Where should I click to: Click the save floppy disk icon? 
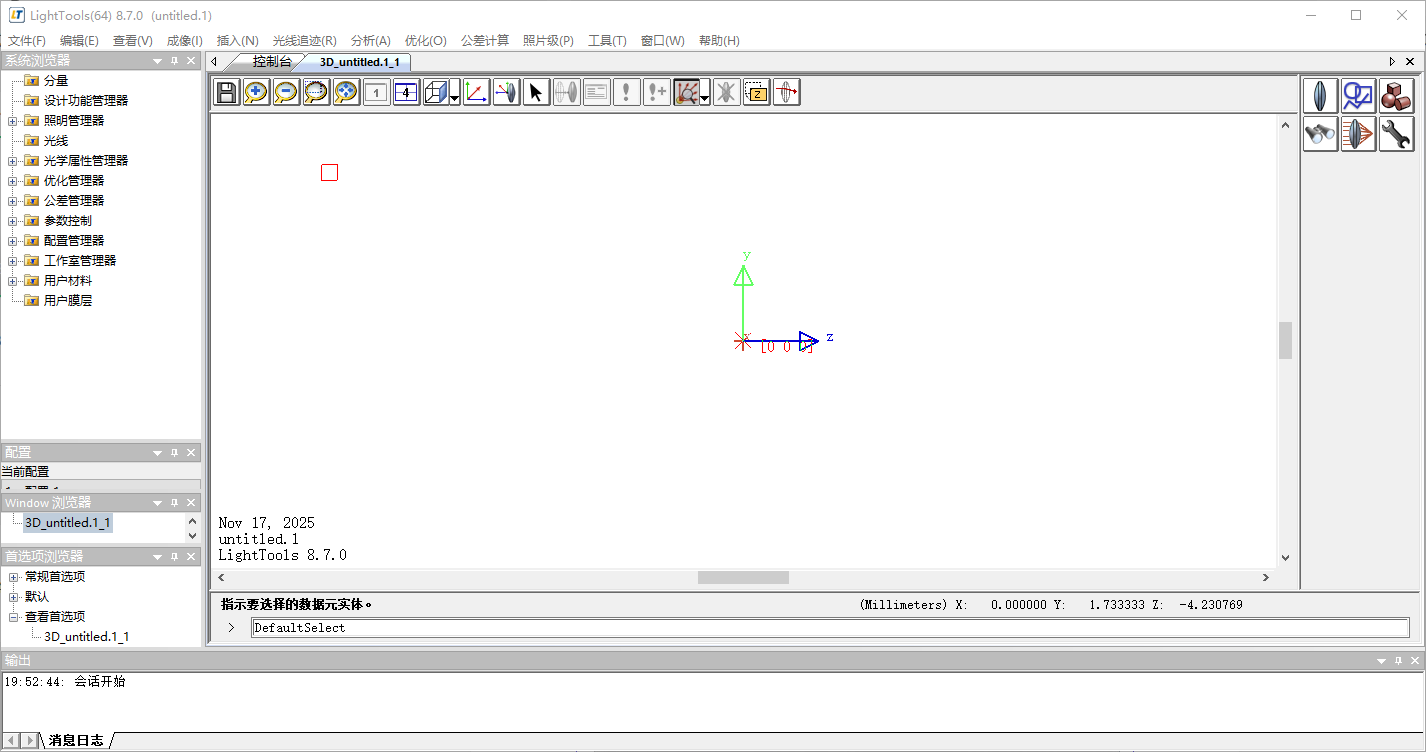pyautogui.click(x=227, y=93)
